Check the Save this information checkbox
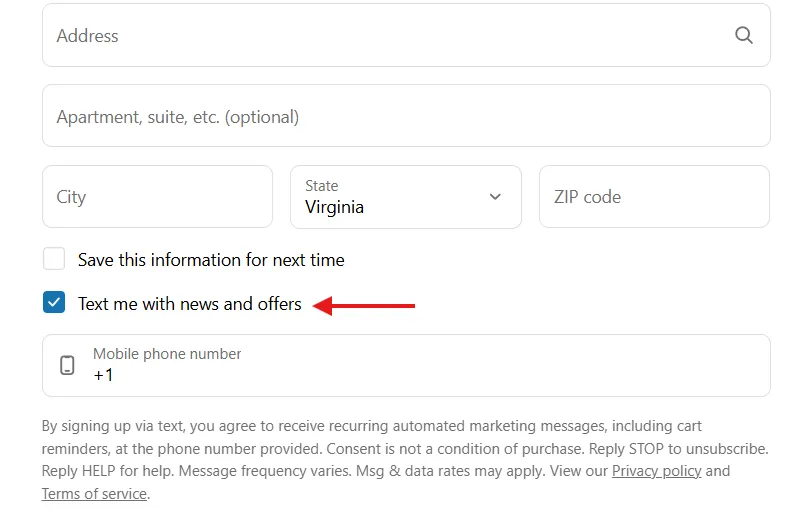Viewport: 812px width, 521px height. pyautogui.click(x=54, y=258)
